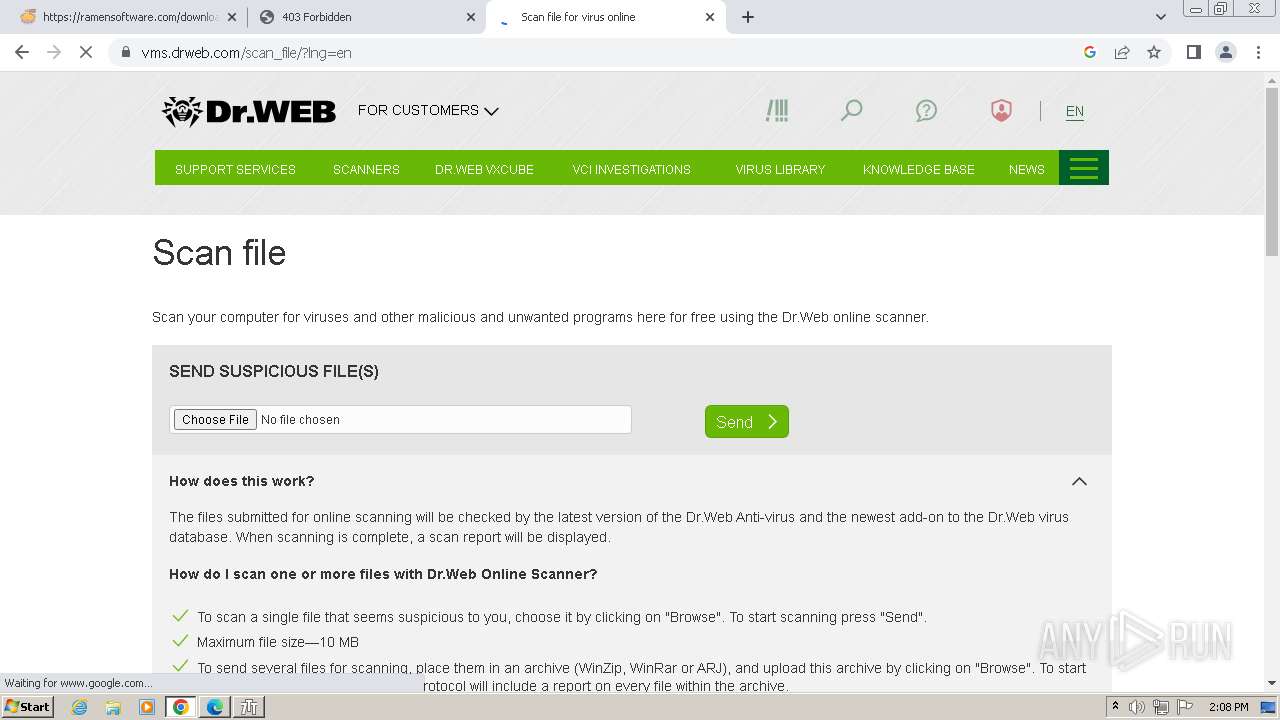View site information lock icon

pyautogui.click(x=126, y=52)
